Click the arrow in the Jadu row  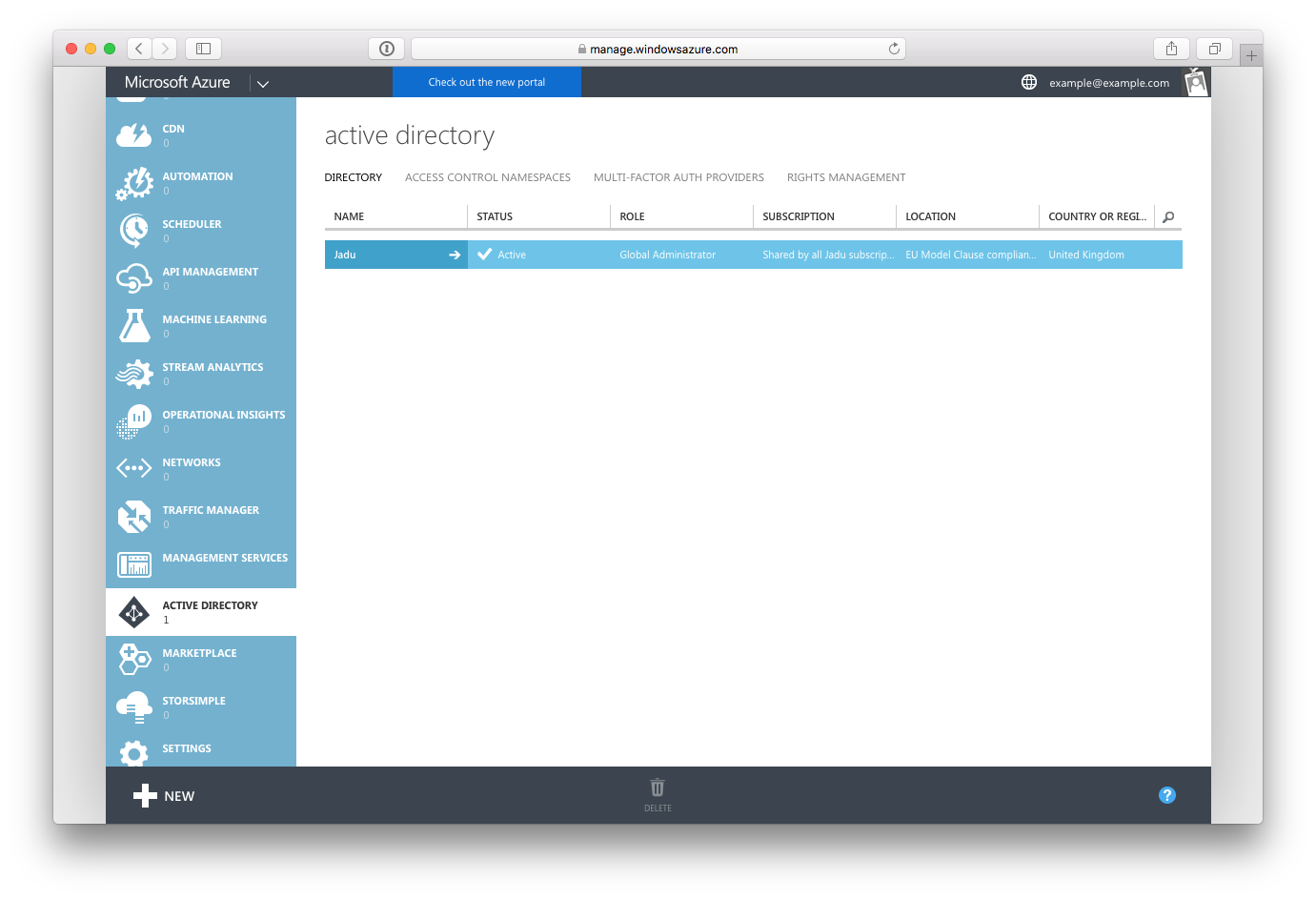pos(455,255)
